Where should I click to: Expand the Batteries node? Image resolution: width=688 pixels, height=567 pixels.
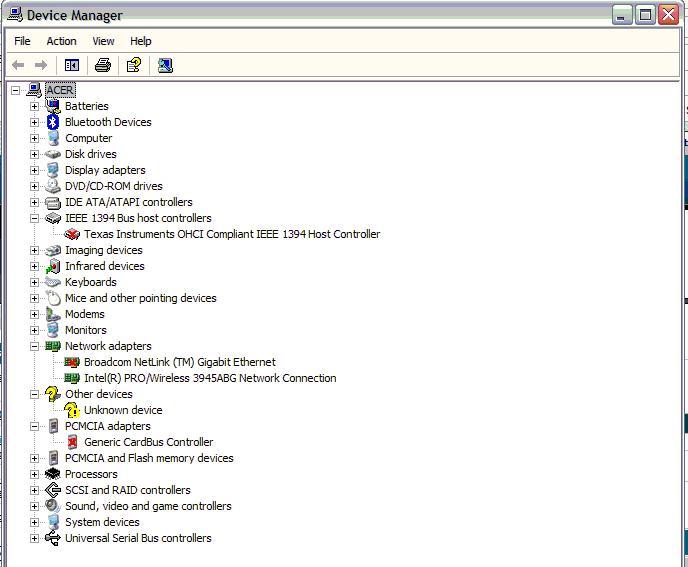click(34, 106)
